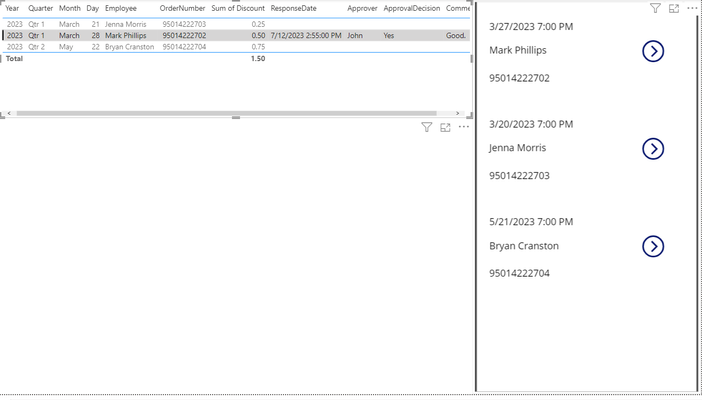Click 5/21/2023 7:00 PM in the right panel
The height and width of the screenshot is (400, 702).
[531, 222]
